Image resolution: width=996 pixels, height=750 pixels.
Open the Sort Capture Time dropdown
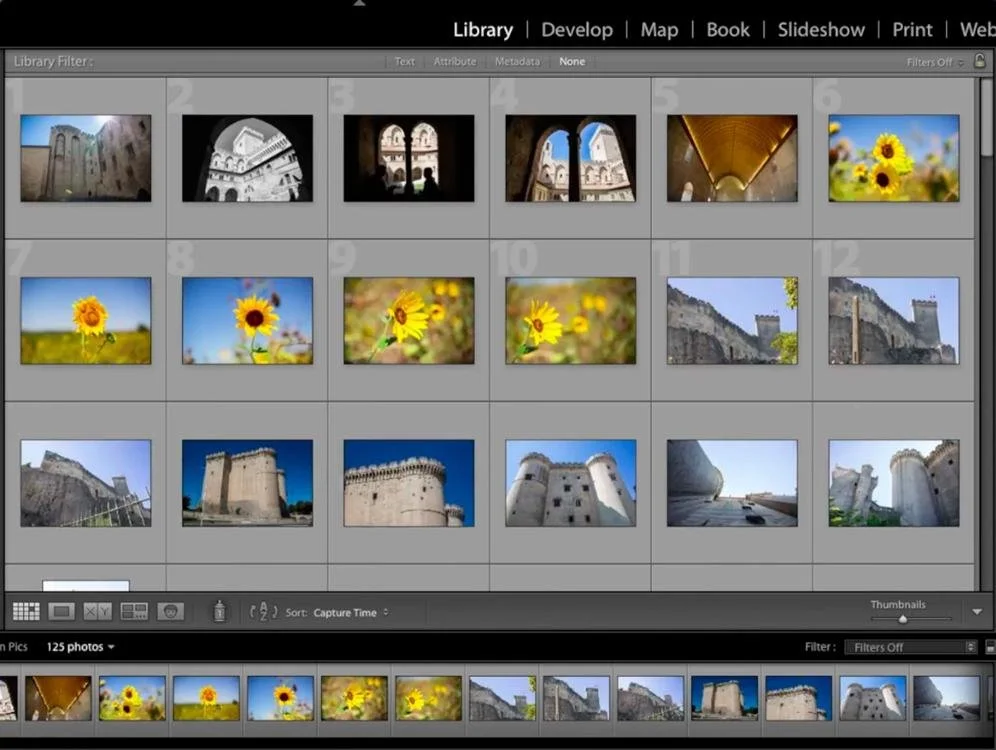tap(351, 613)
